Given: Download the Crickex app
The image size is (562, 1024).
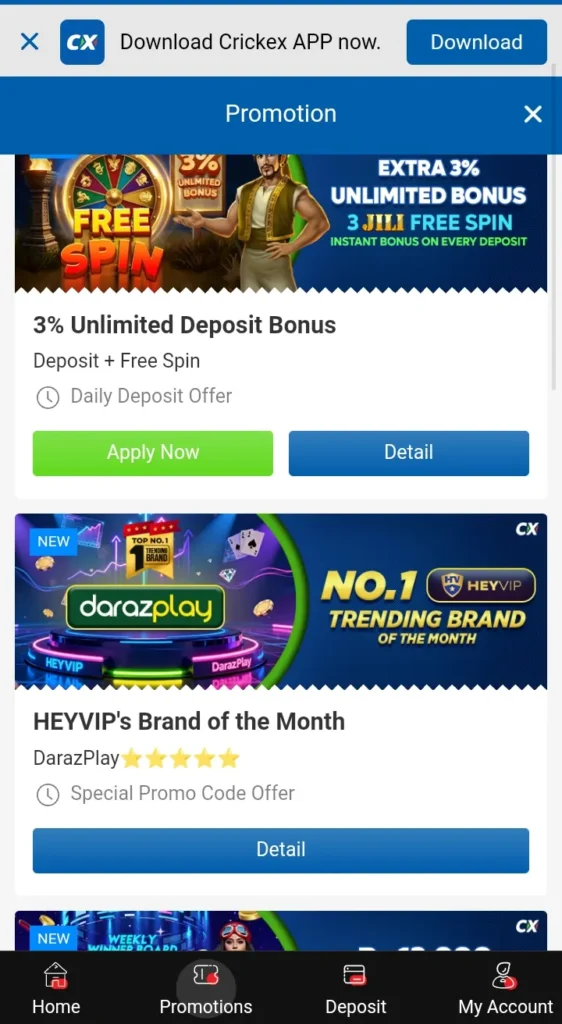Looking at the screenshot, I should [x=476, y=42].
